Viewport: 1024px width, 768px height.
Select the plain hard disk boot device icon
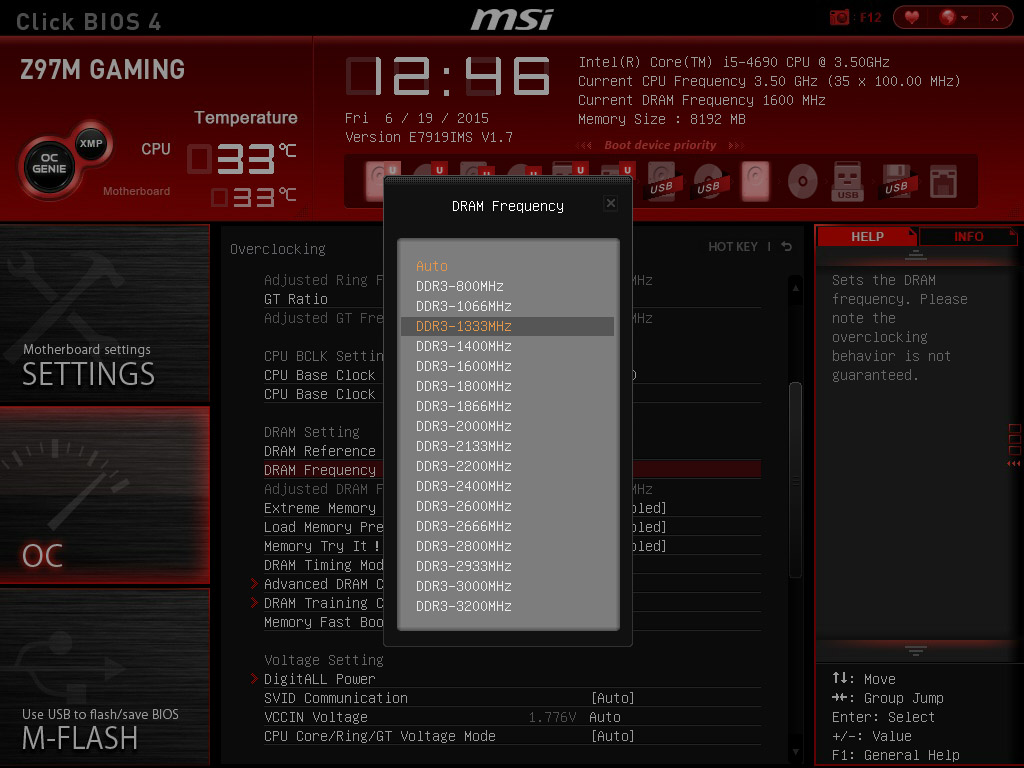pos(756,182)
